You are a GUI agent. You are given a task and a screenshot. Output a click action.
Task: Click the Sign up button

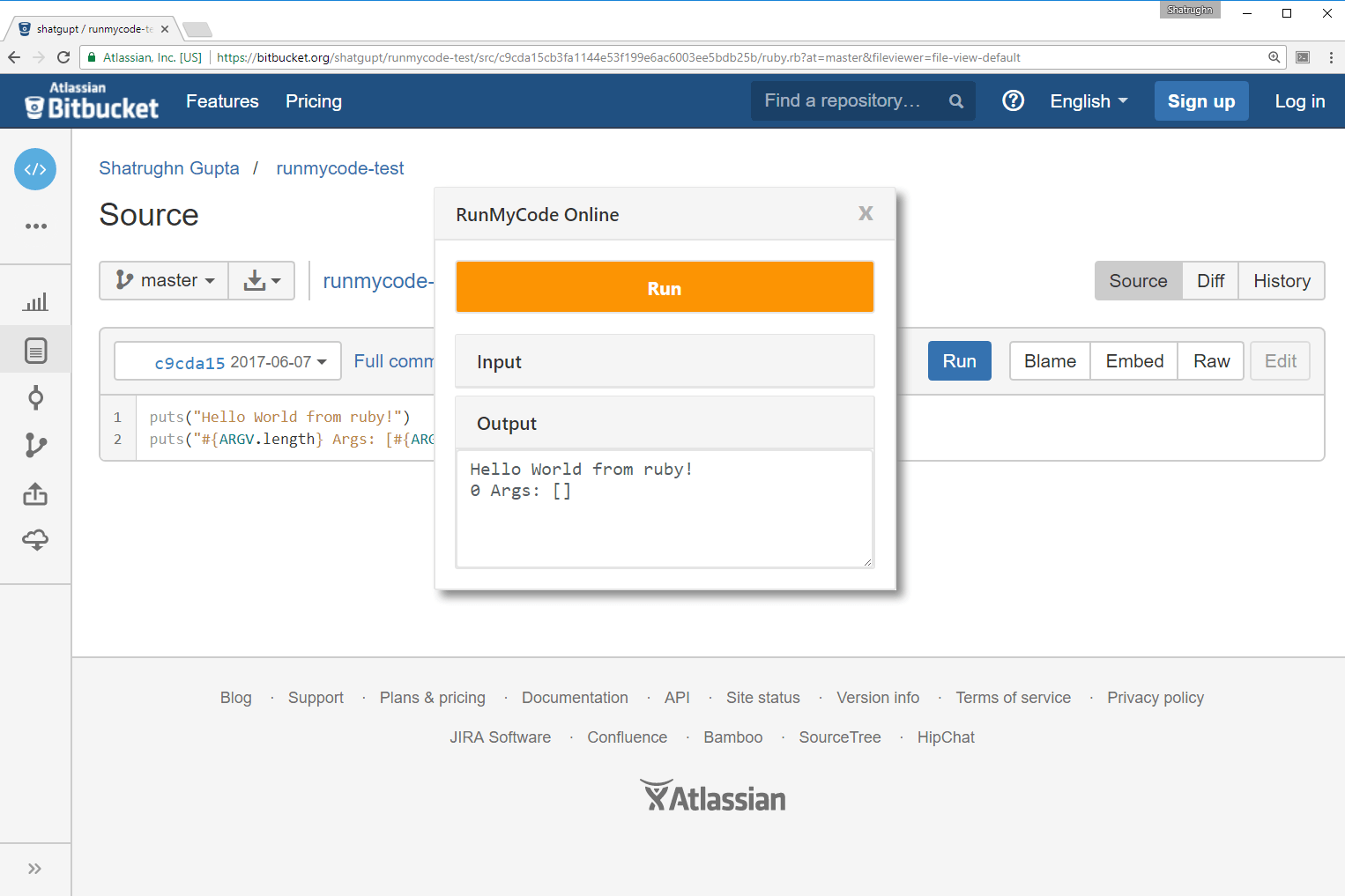pos(1201,101)
